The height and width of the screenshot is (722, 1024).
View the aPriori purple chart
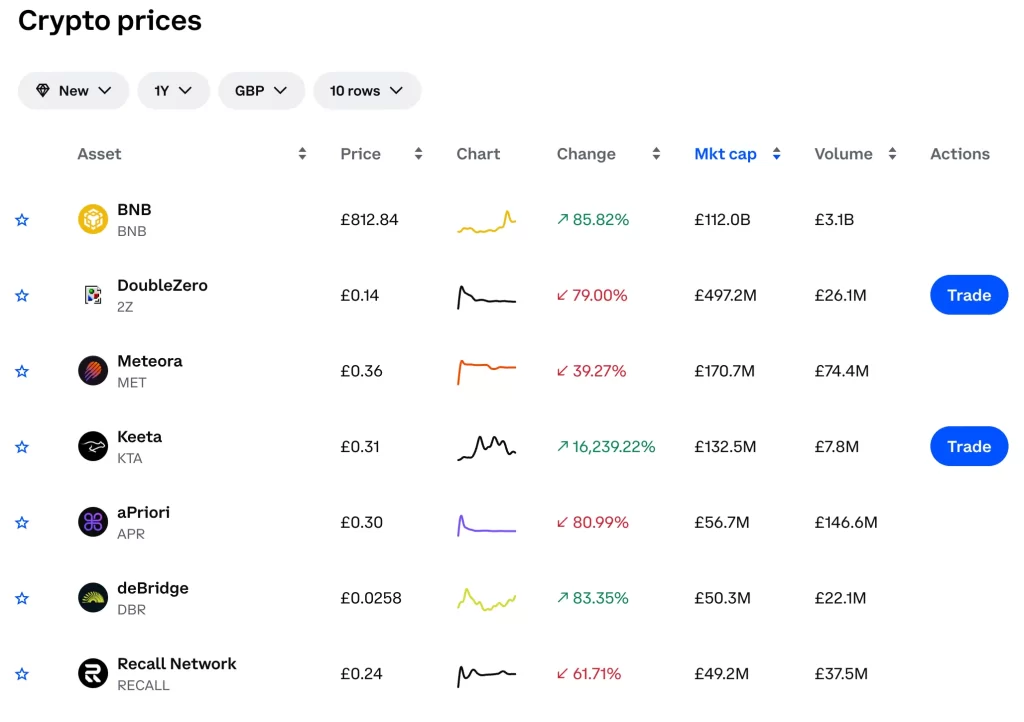click(487, 525)
